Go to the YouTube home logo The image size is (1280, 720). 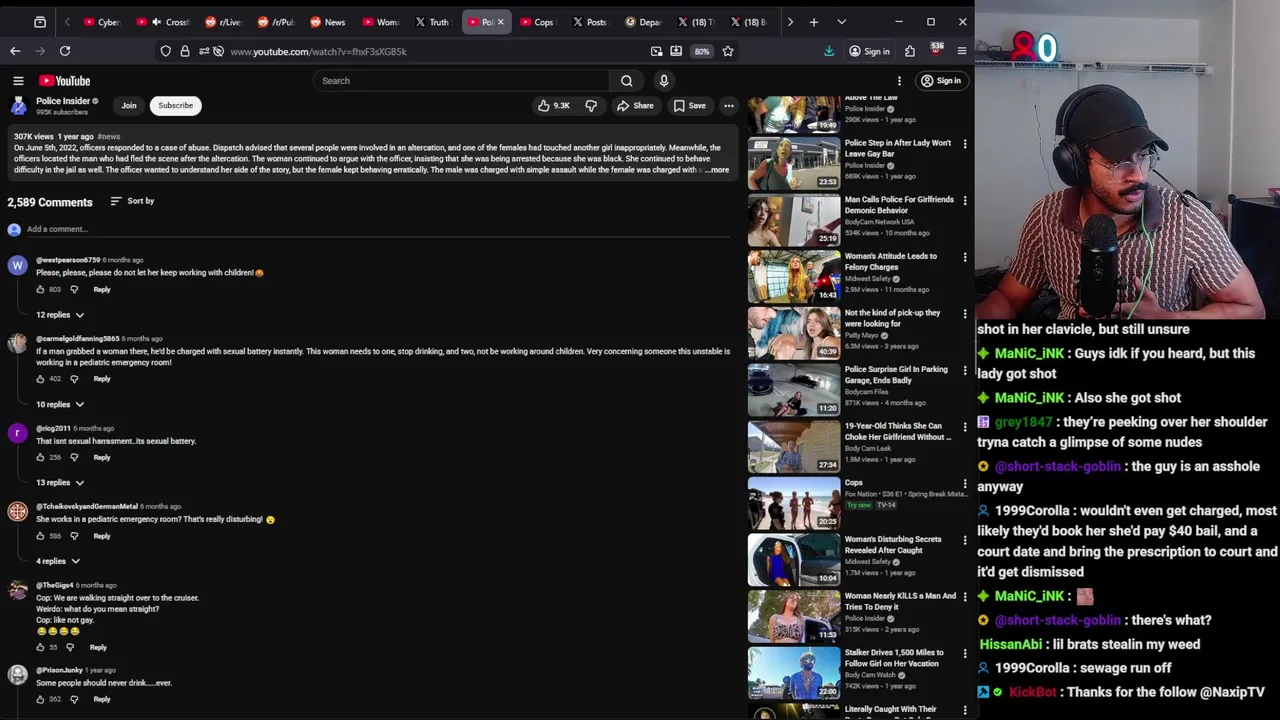[65, 81]
